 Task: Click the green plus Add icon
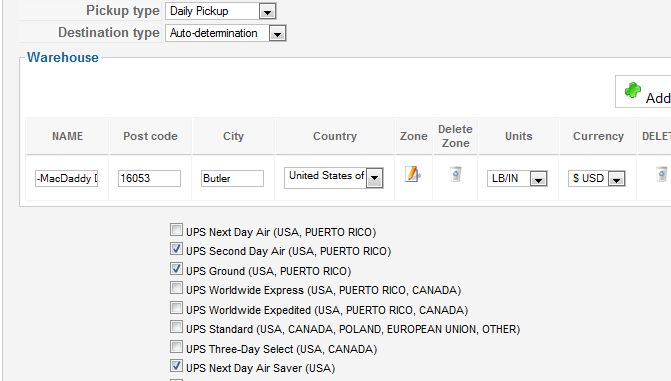632,90
